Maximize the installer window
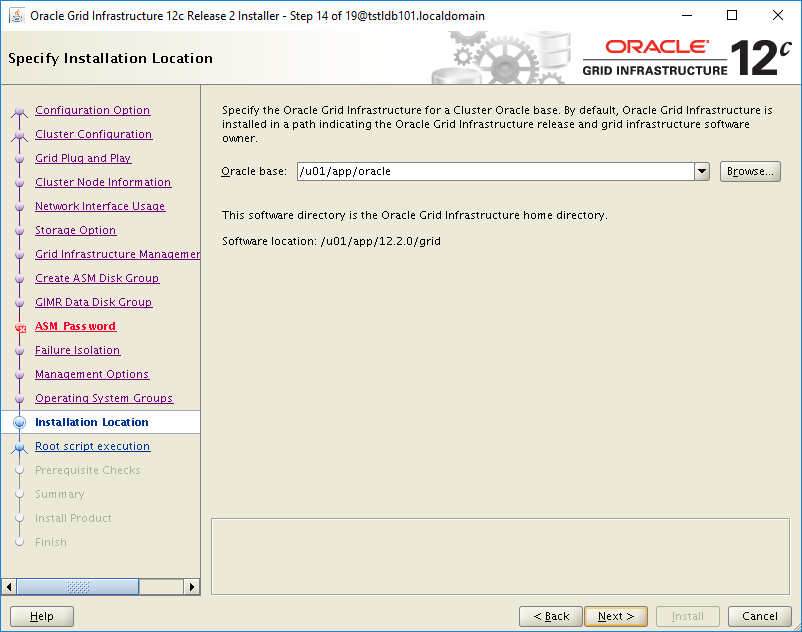Viewport: 802px width, 632px height. (732, 15)
